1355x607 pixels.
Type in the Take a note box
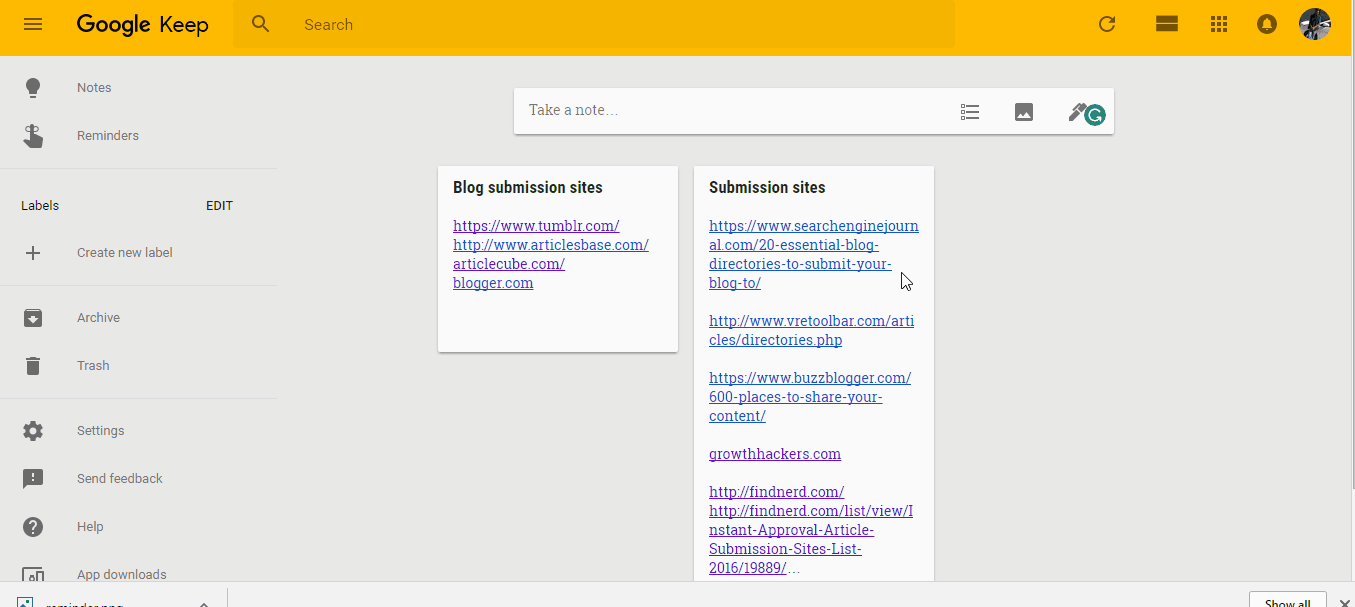[x=720, y=110]
